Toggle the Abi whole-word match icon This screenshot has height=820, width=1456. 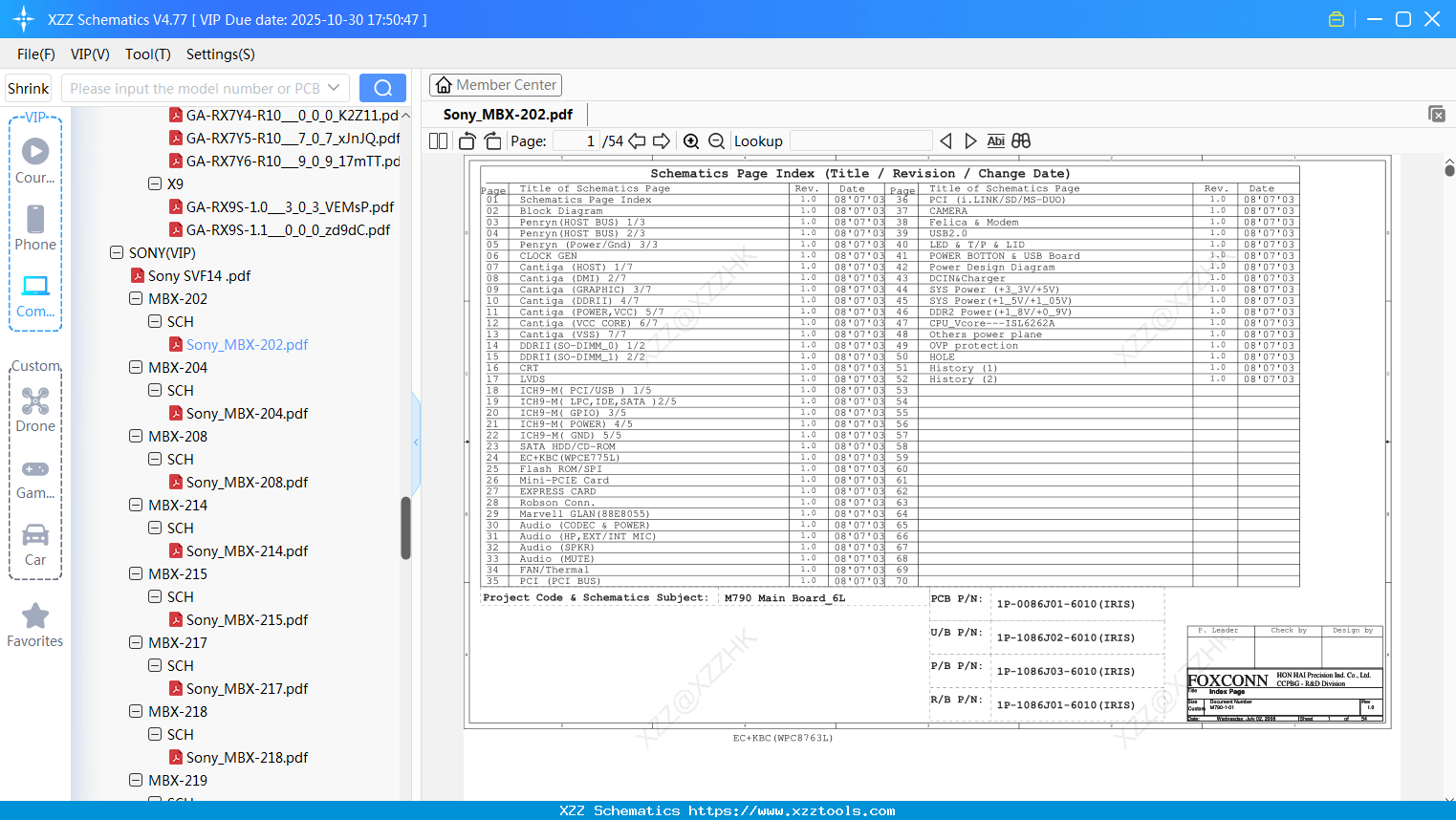pyautogui.click(x=996, y=141)
